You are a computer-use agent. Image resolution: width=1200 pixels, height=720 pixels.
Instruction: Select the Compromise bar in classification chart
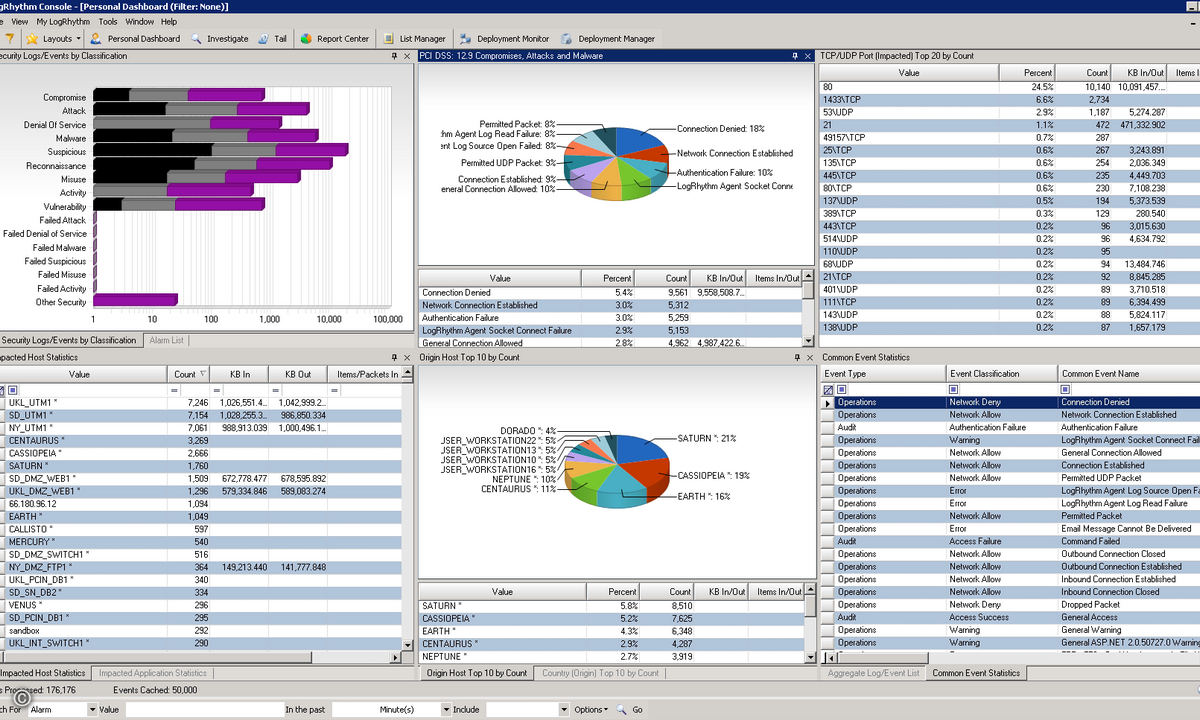coord(178,96)
